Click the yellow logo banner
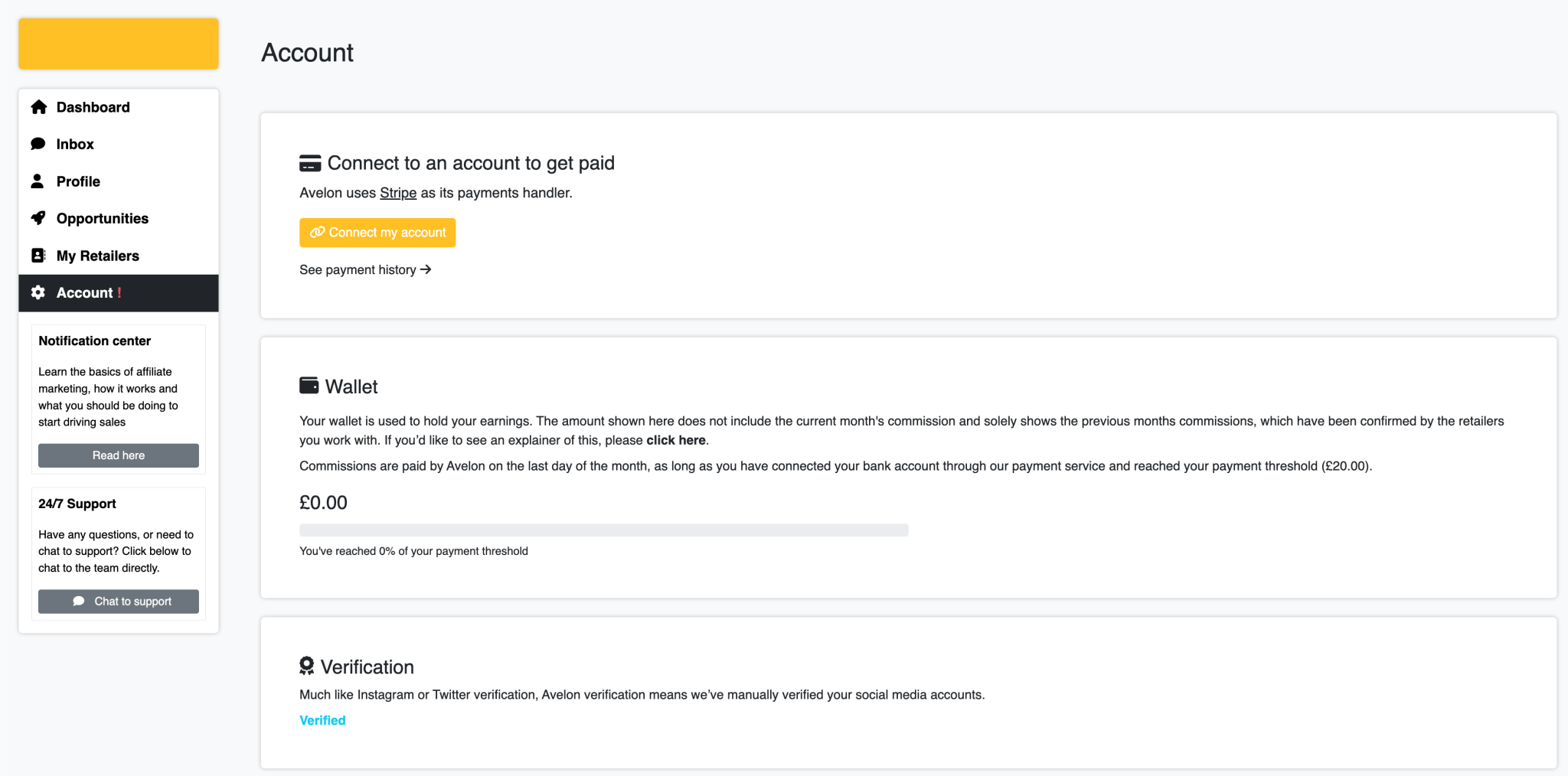The width and height of the screenshot is (1568, 776). pos(119,44)
